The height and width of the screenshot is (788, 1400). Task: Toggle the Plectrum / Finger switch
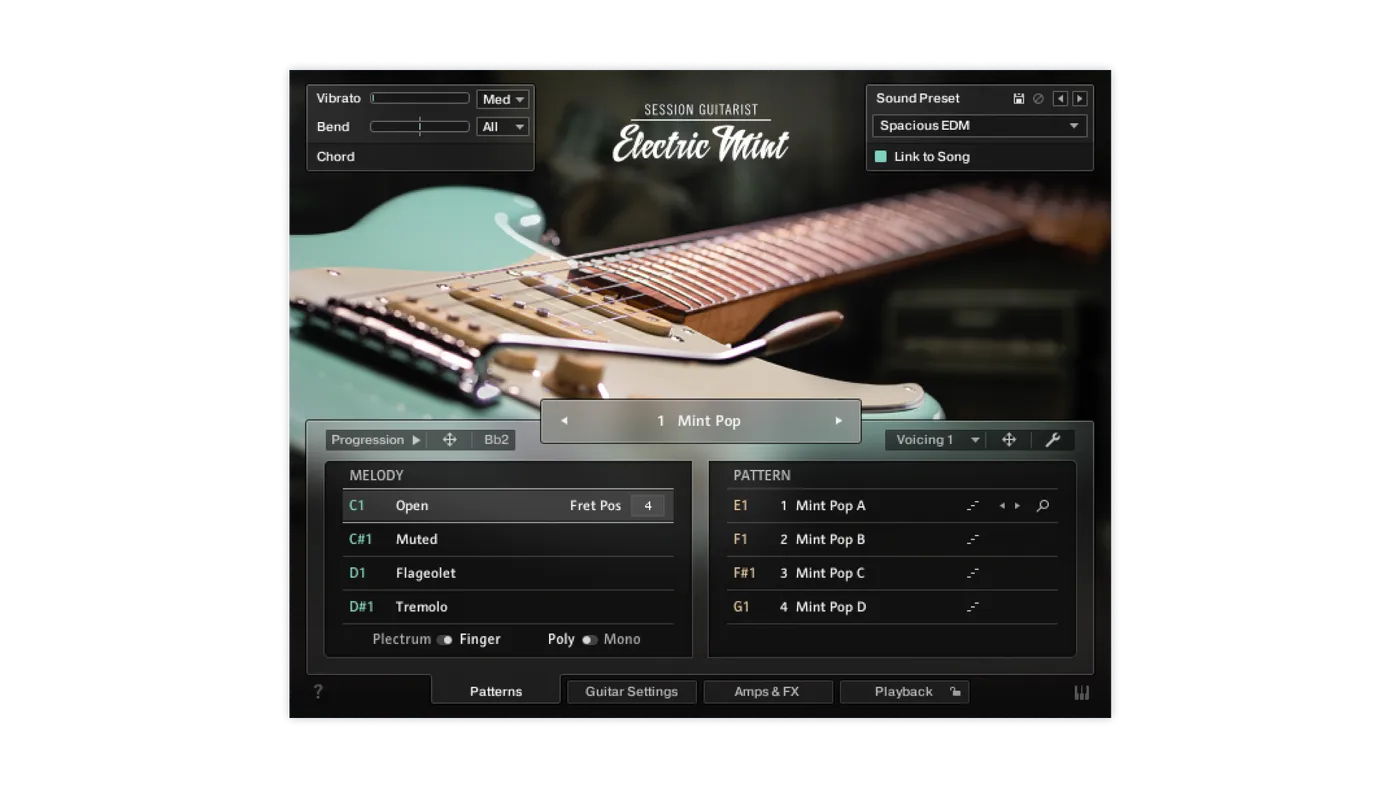(444, 640)
